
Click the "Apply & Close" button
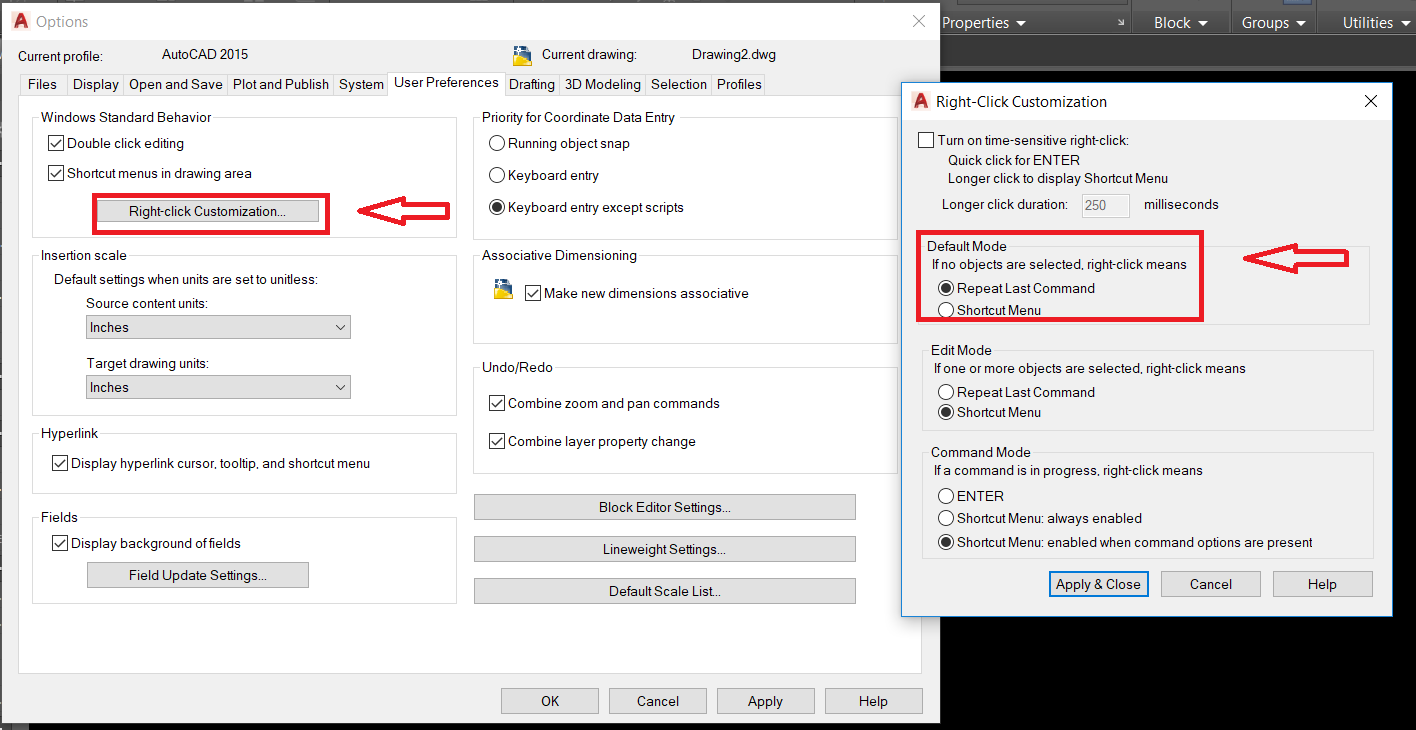point(1098,583)
